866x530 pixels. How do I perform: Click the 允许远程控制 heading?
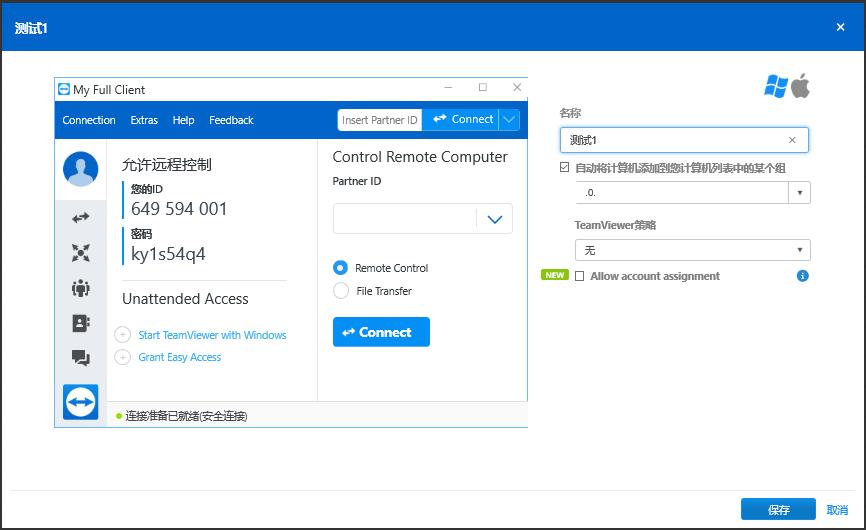(166, 165)
